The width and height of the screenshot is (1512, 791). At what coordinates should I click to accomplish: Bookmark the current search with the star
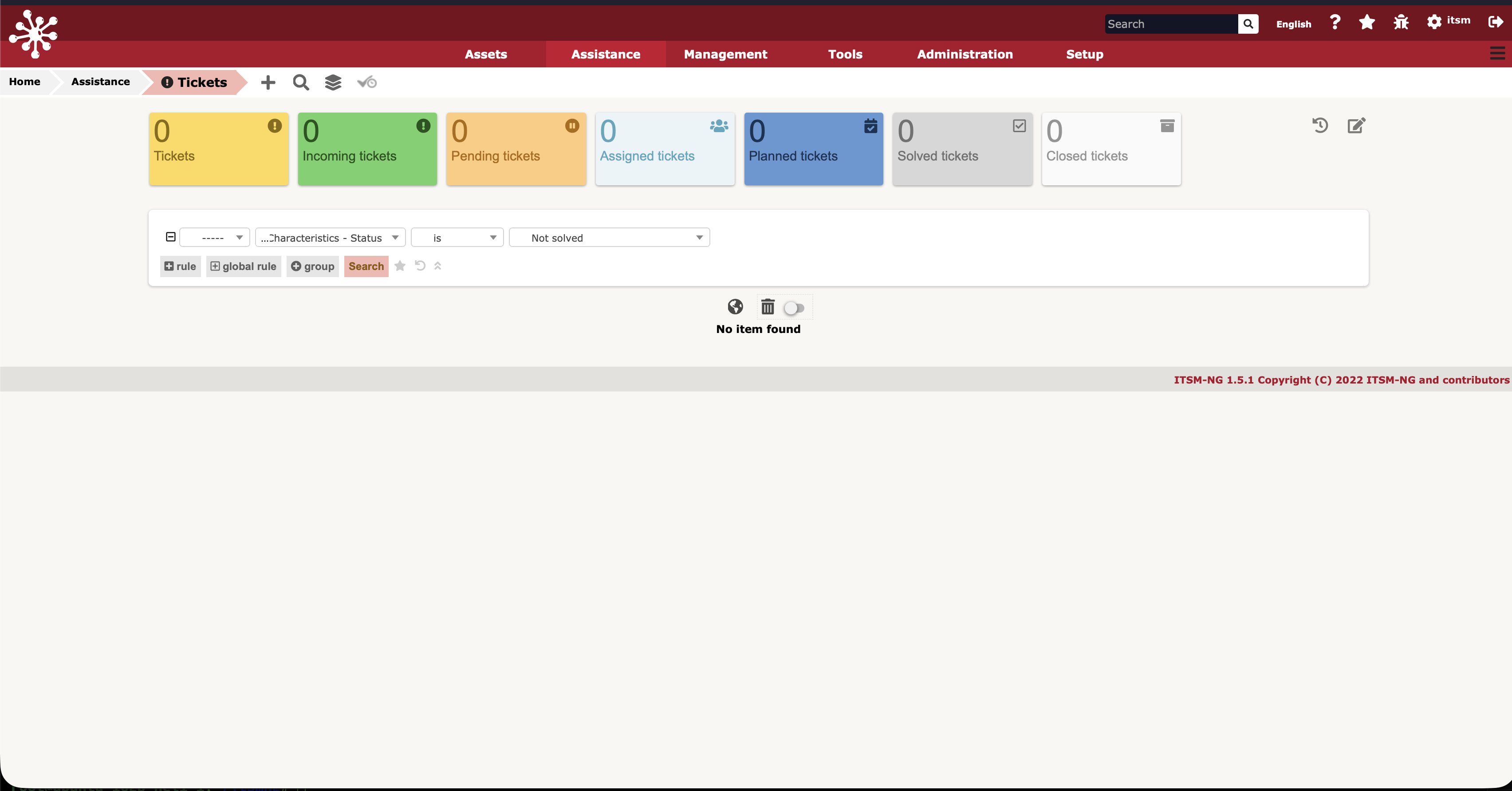(400, 266)
